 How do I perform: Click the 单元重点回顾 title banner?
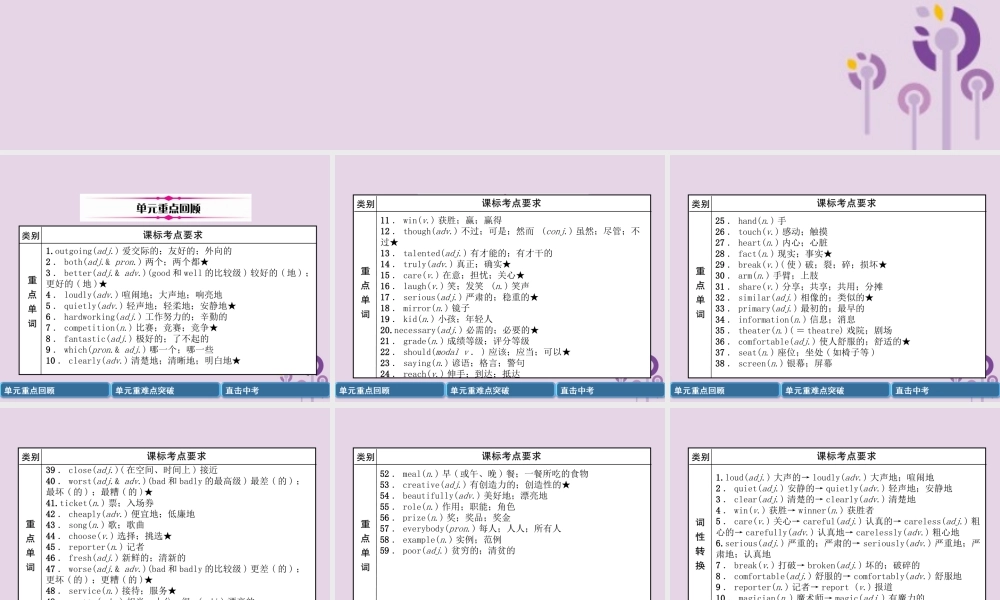[166, 208]
